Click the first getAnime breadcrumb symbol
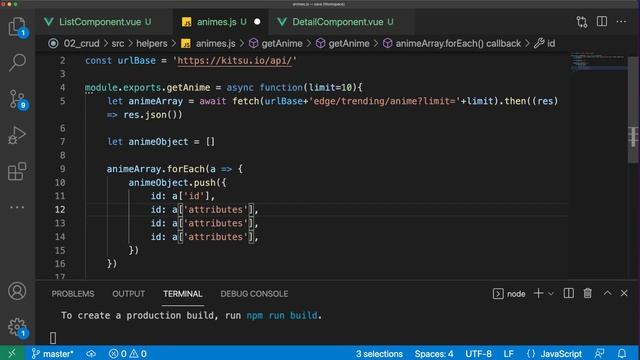Screen dimensions: 640x360 (276, 43)
